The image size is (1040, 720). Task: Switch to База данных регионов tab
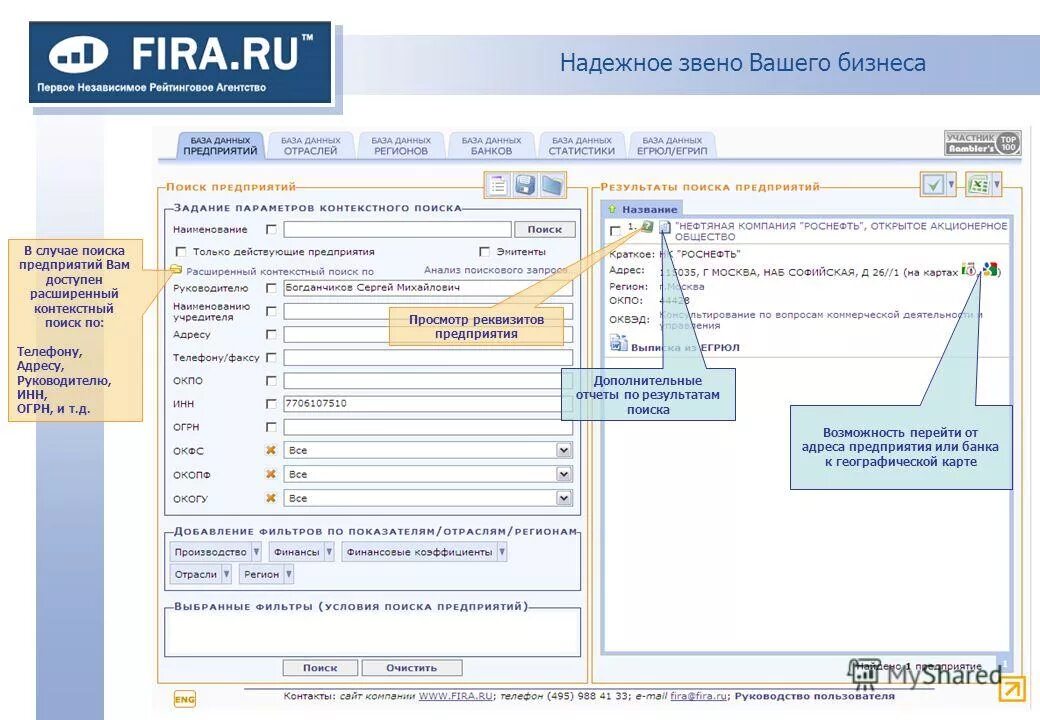(x=401, y=146)
